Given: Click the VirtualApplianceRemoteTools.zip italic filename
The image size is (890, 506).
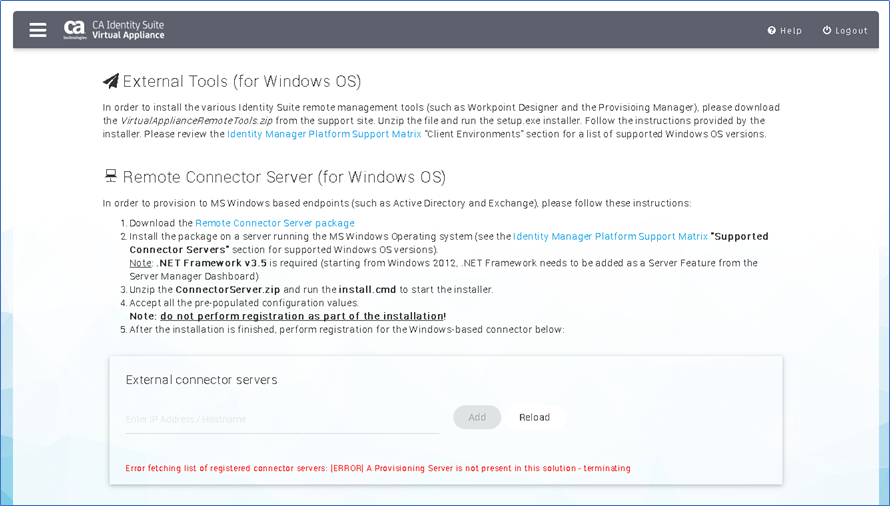Looking at the screenshot, I should (x=196, y=120).
